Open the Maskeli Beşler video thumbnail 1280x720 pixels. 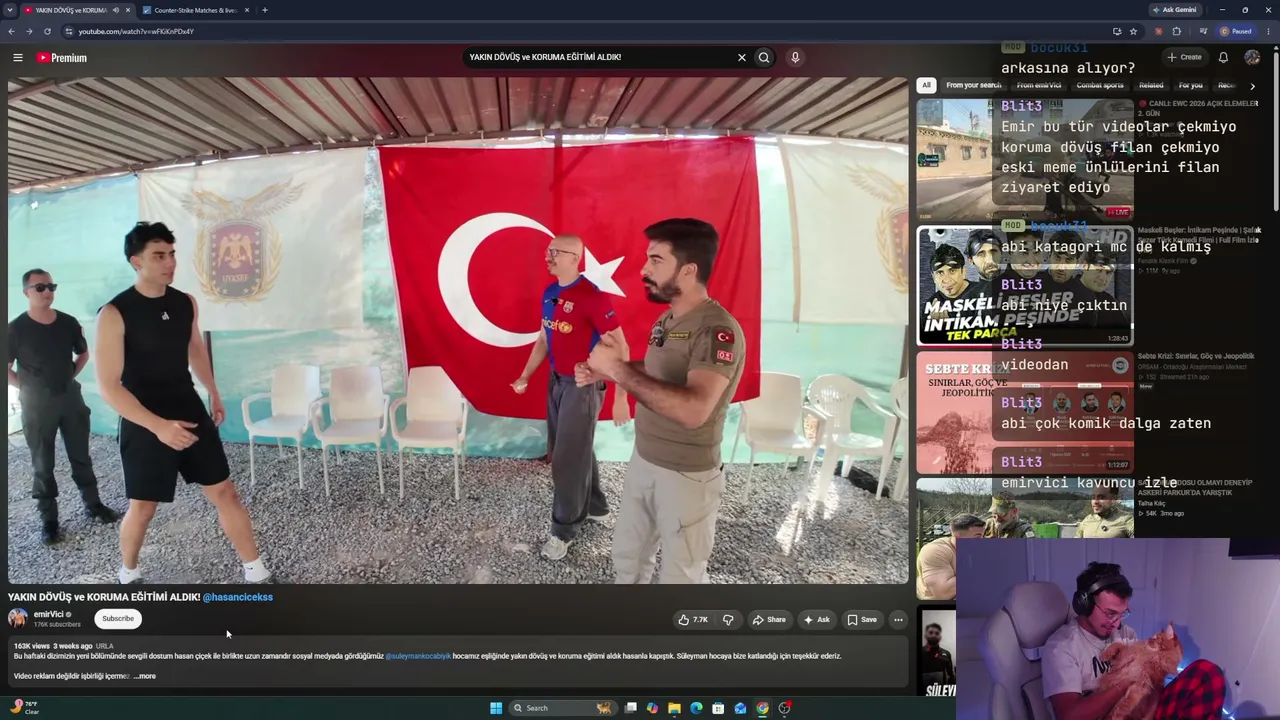pyautogui.click(x=1025, y=286)
